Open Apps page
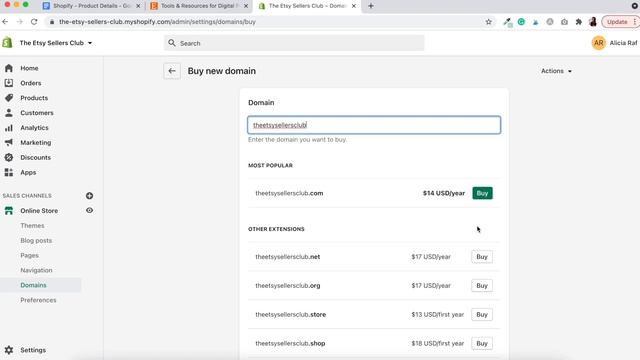The image size is (640, 360). (28, 172)
